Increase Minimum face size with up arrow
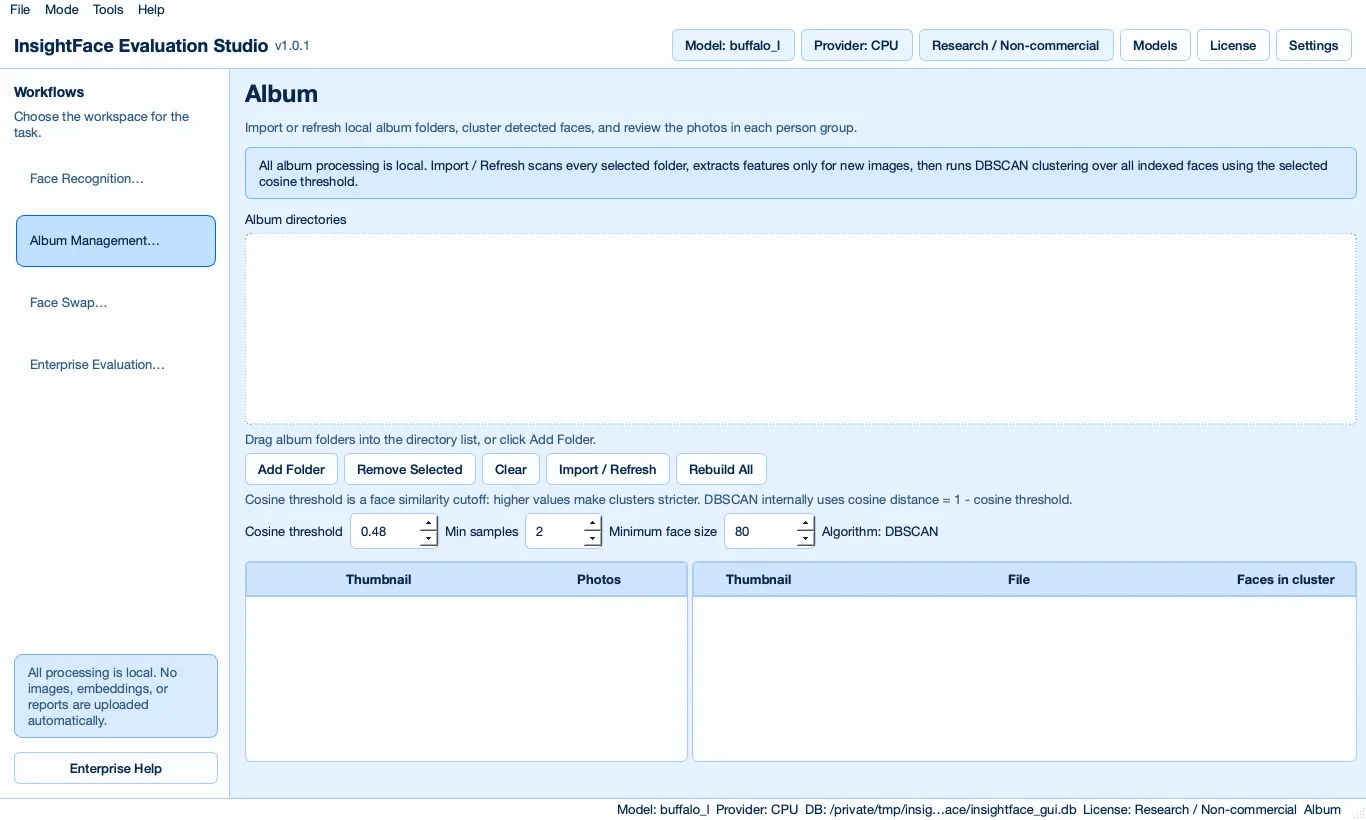1366x820 pixels. tap(805, 523)
